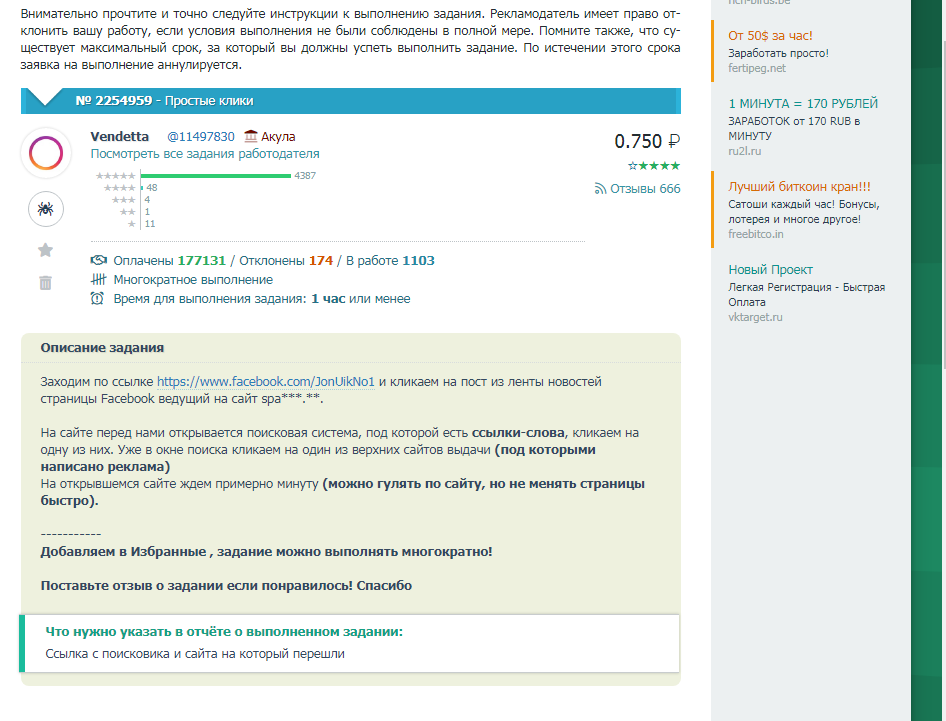Open ad 1 МИНУТА = 170 РУБЛЕЙ
The width and height of the screenshot is (946, 721).
tap(803, 103)
